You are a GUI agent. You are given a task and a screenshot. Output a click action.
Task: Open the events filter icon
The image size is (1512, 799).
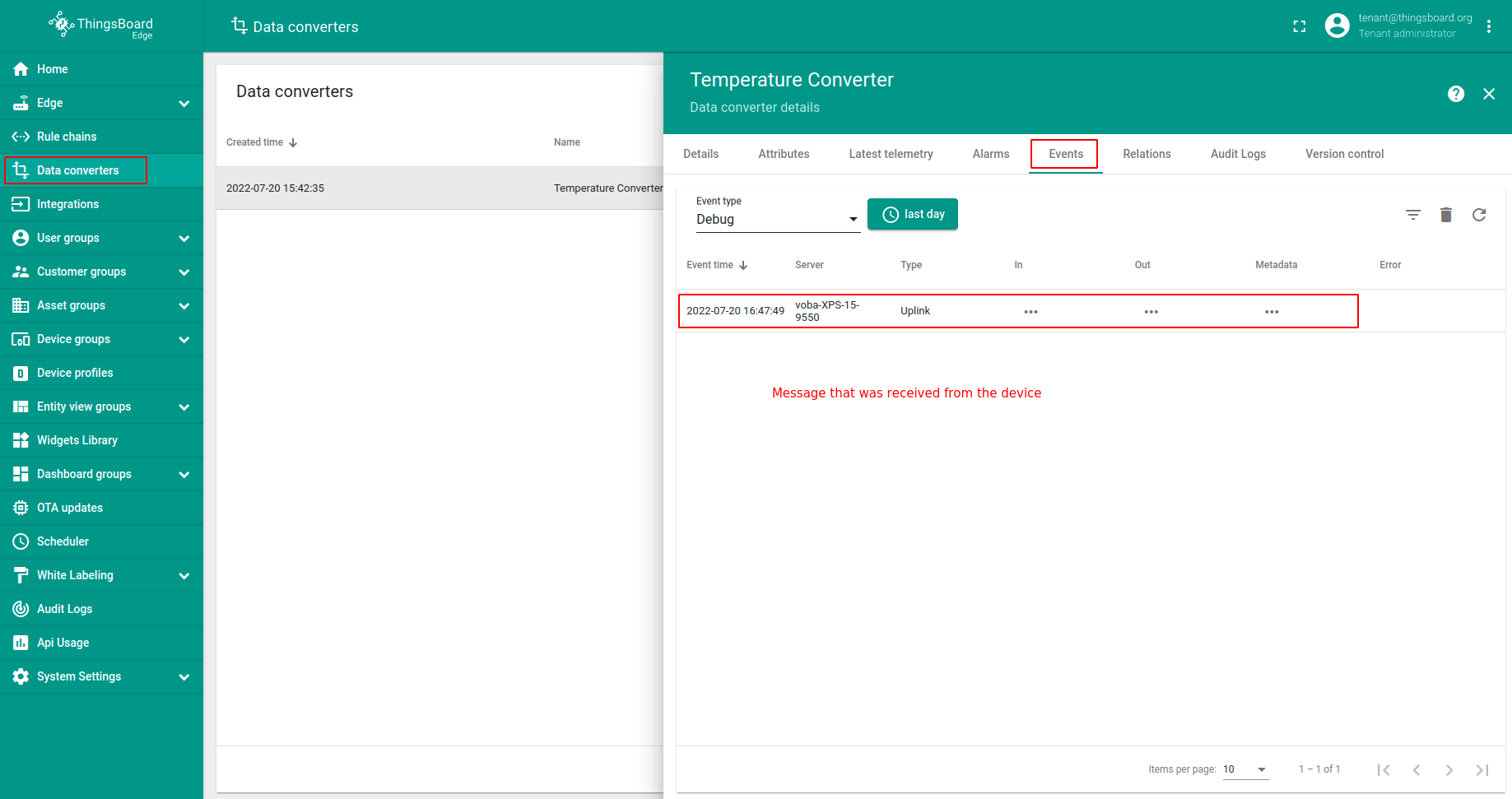(1413, 215)
